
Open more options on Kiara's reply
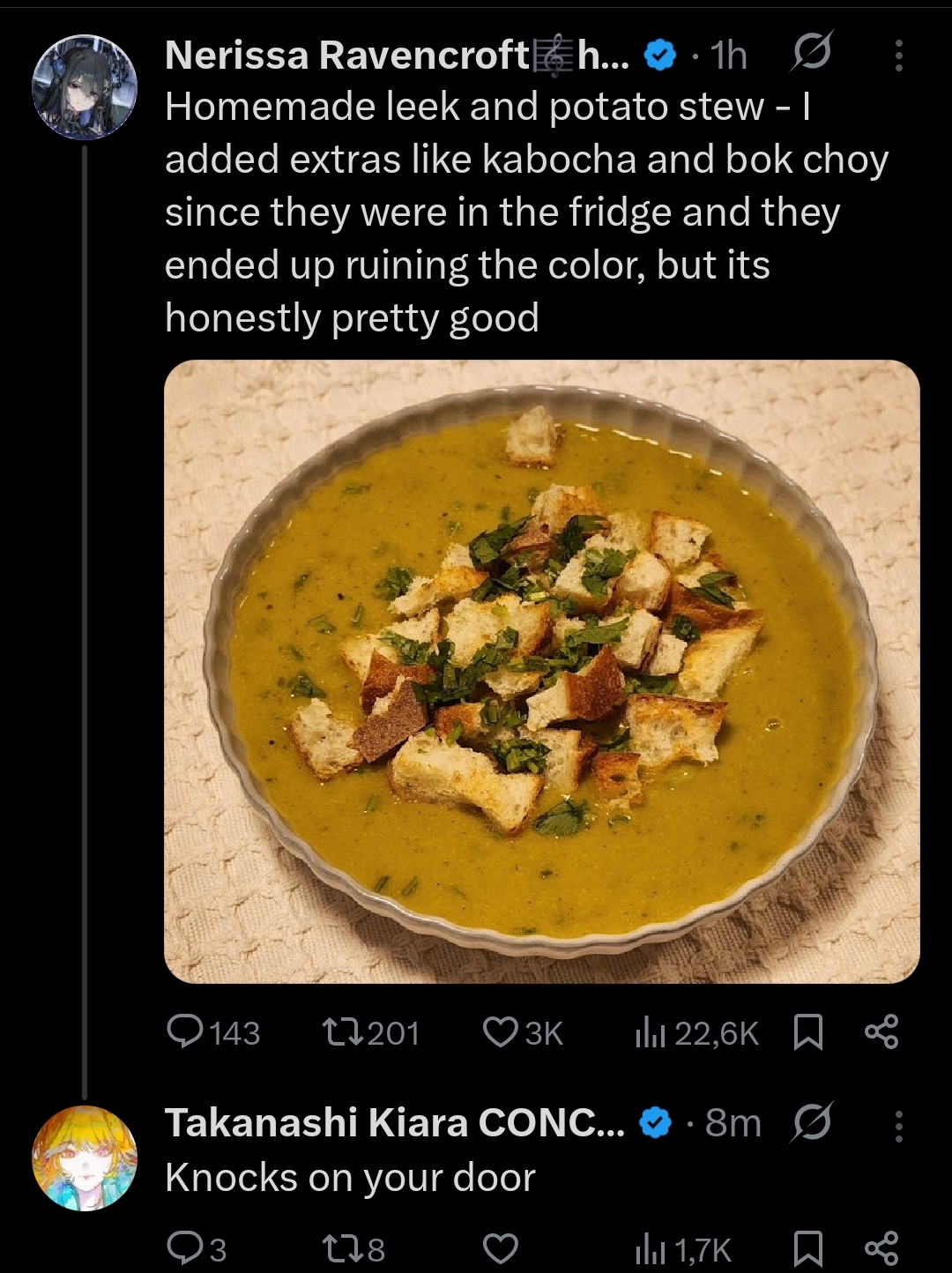pyautogui.click(x=898, y=1125)
